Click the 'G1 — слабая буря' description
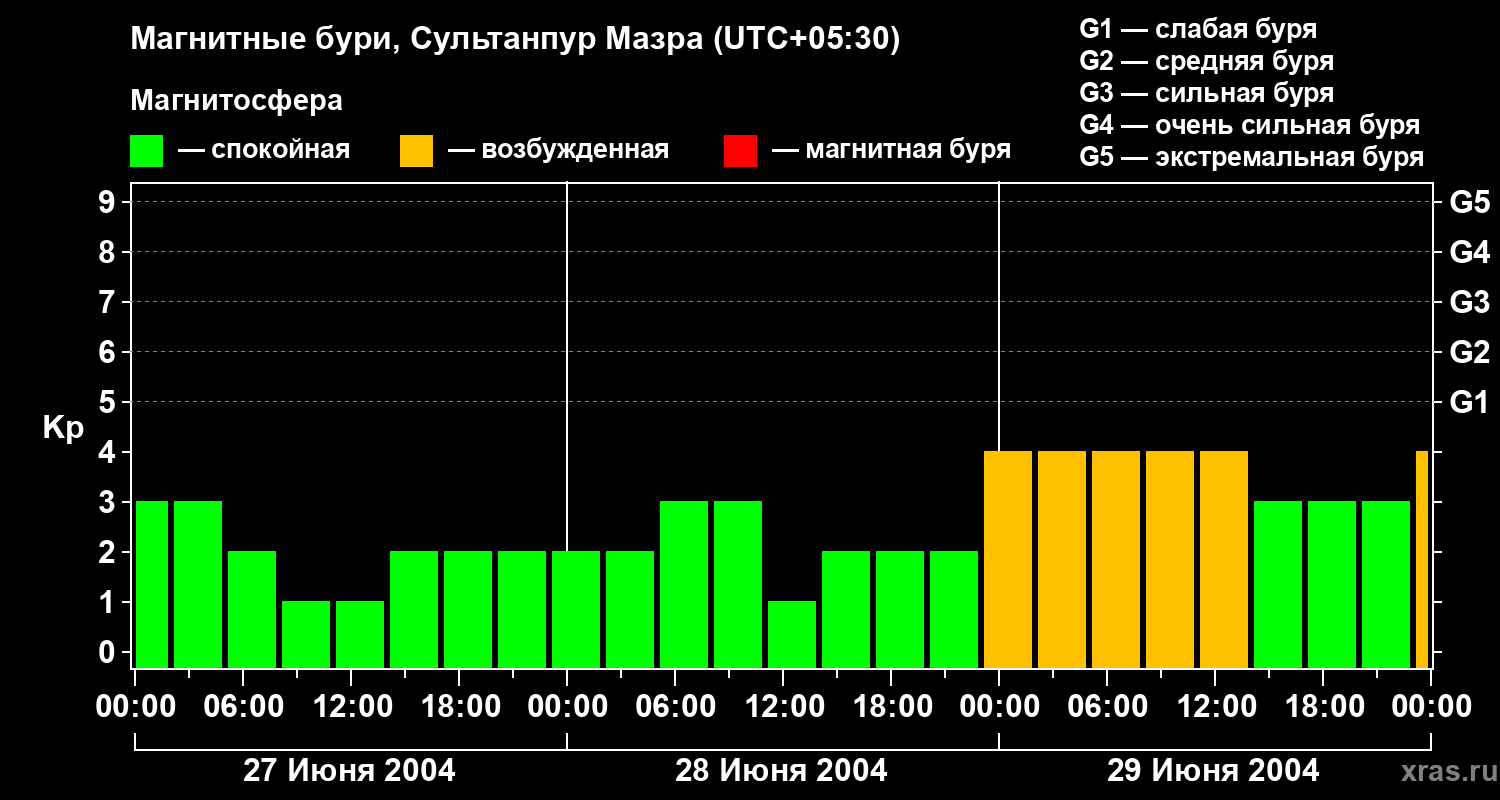Image resolution: width=1500 pixels, height=800 pixels. click(1198, 29)
